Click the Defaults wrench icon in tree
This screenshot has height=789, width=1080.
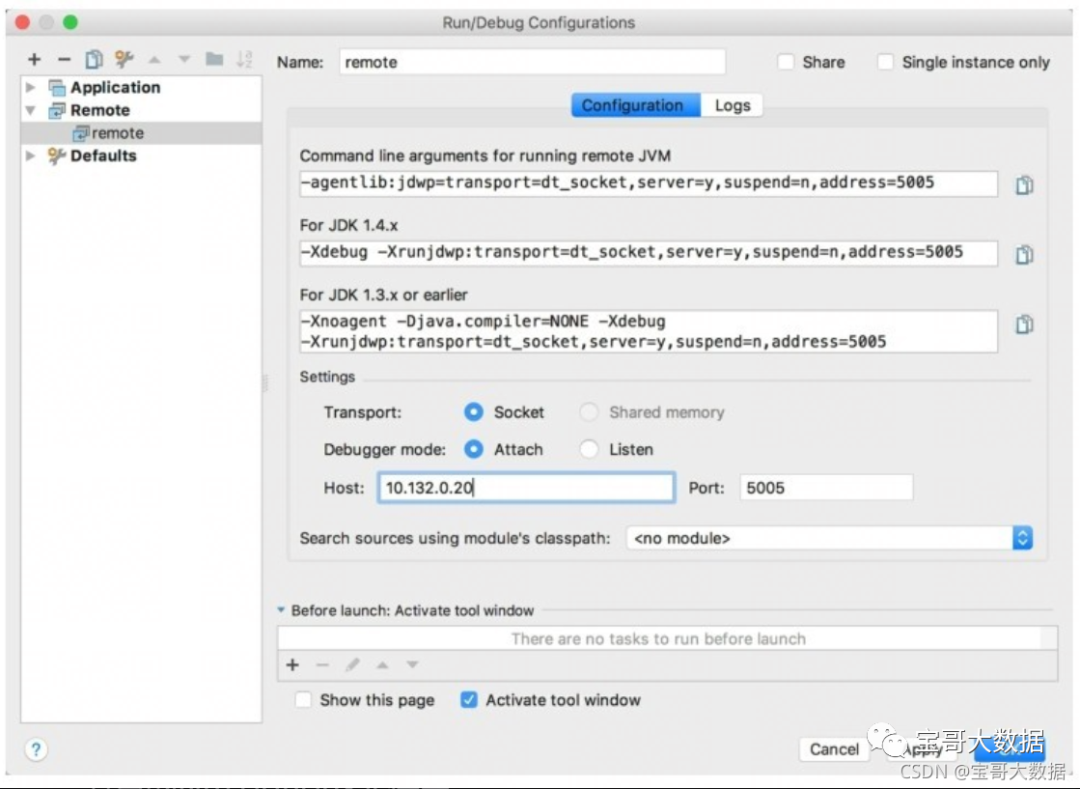56,156
